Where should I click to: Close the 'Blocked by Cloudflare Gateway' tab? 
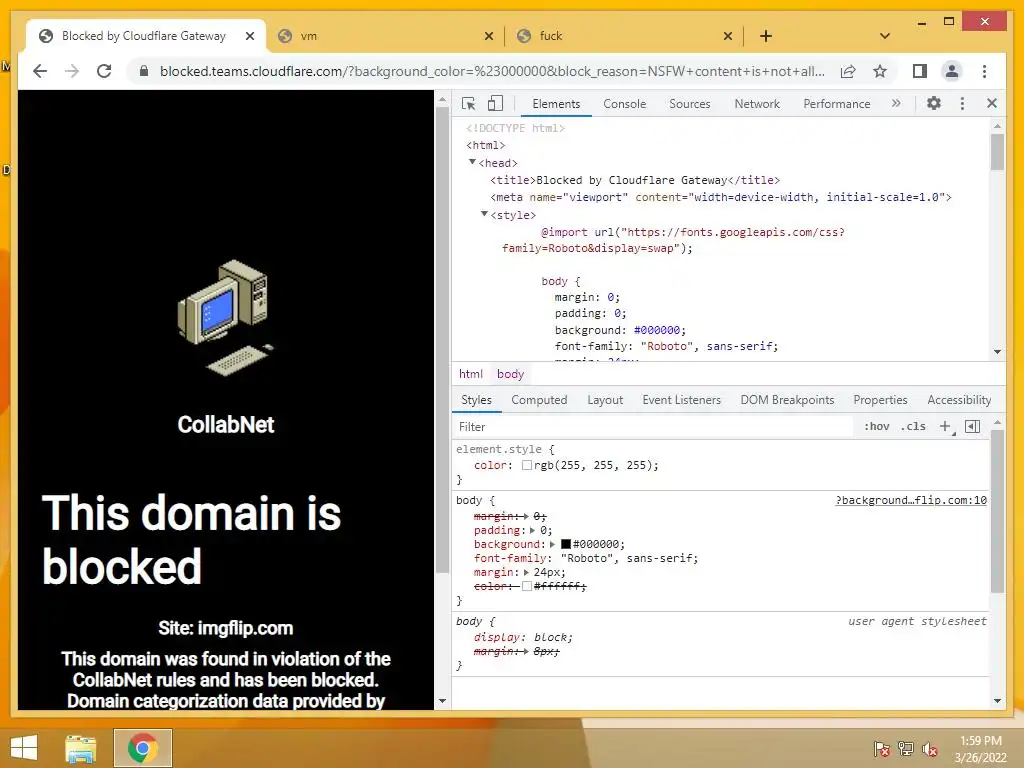coord(249,36)
